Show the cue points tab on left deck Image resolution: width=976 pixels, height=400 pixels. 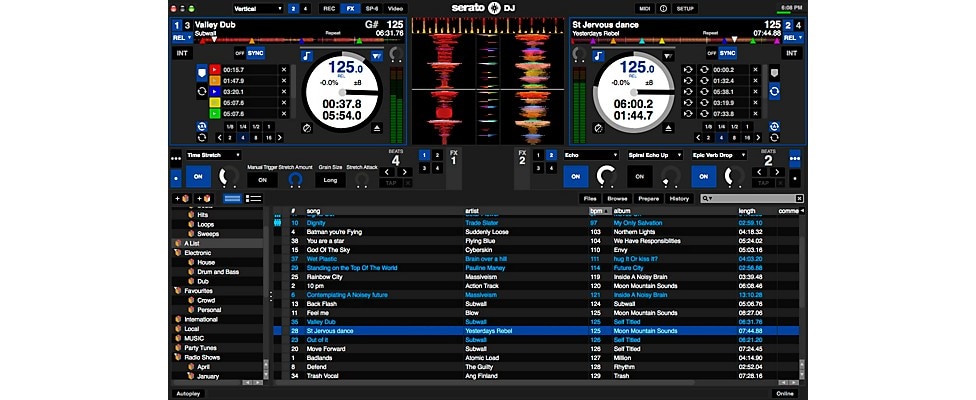pyautogui.click(x=202, y=73)
